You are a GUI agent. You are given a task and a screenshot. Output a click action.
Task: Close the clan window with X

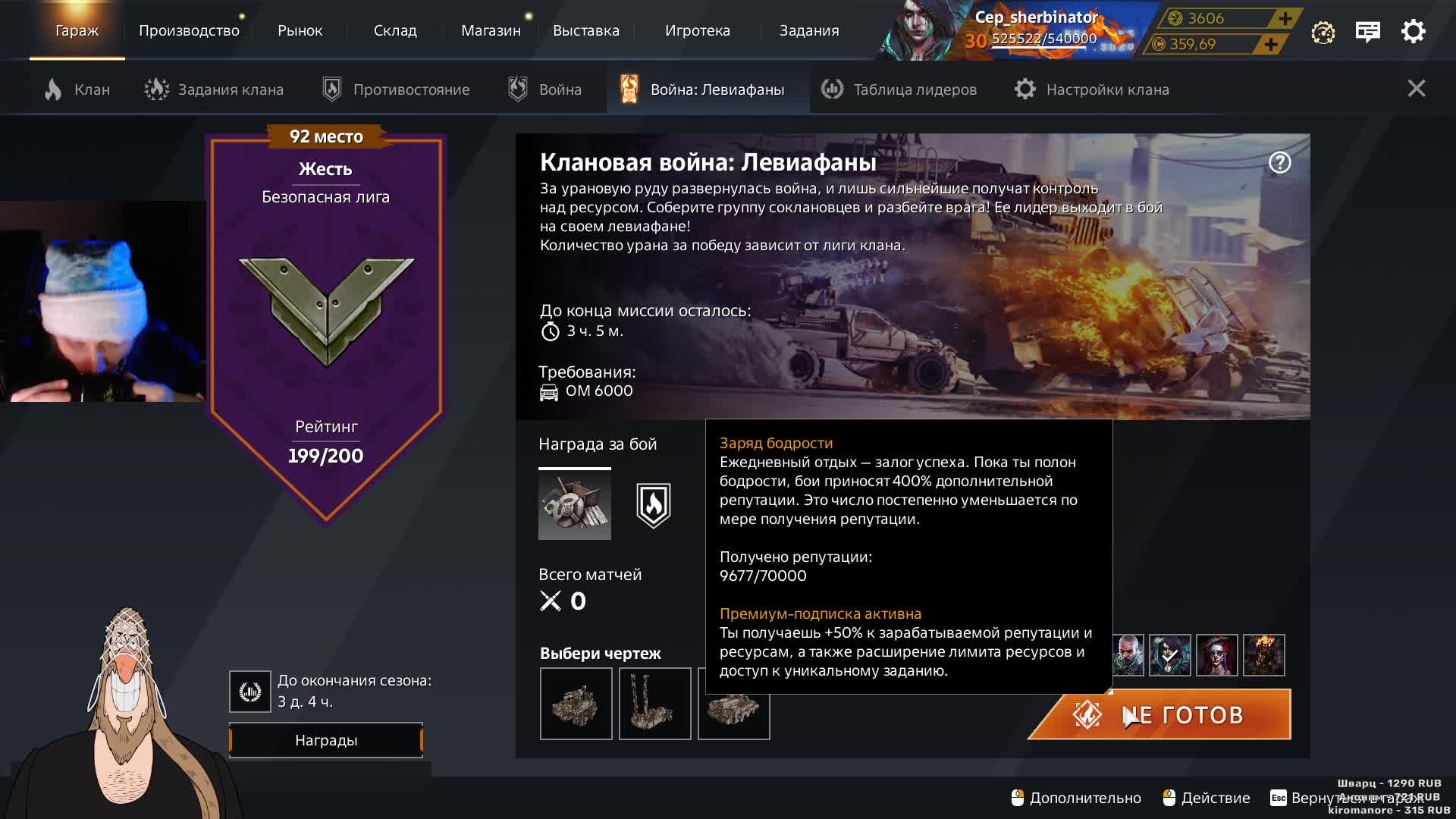coord(1417,89)
